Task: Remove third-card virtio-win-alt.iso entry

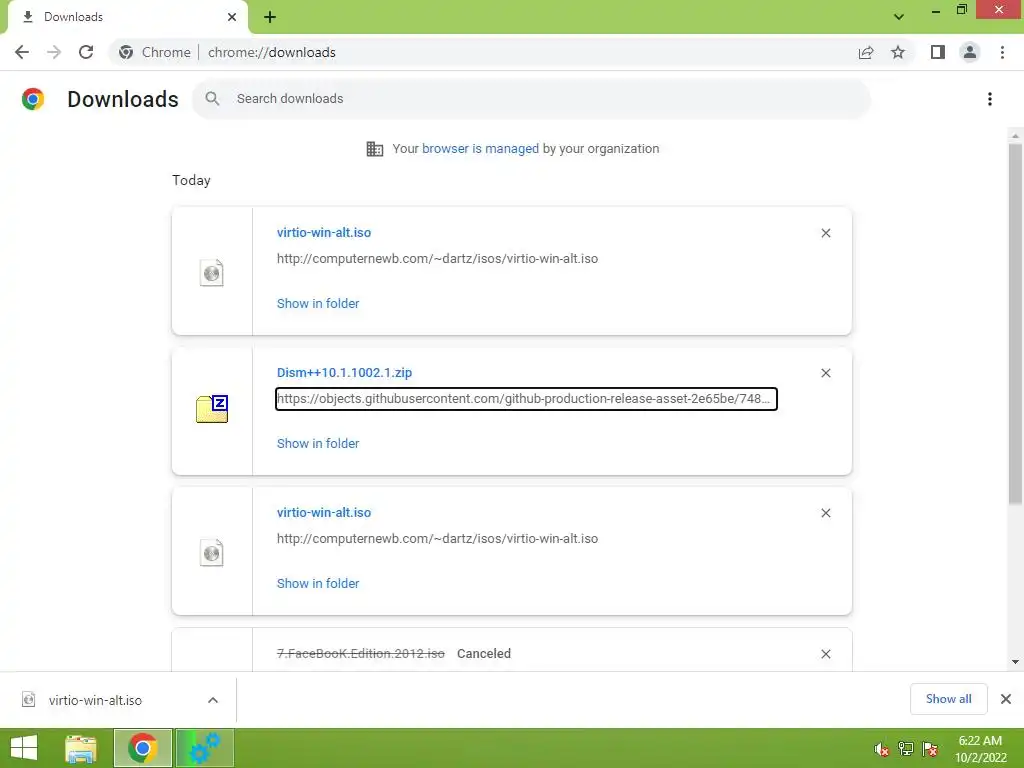Action: tap(825, 513)
